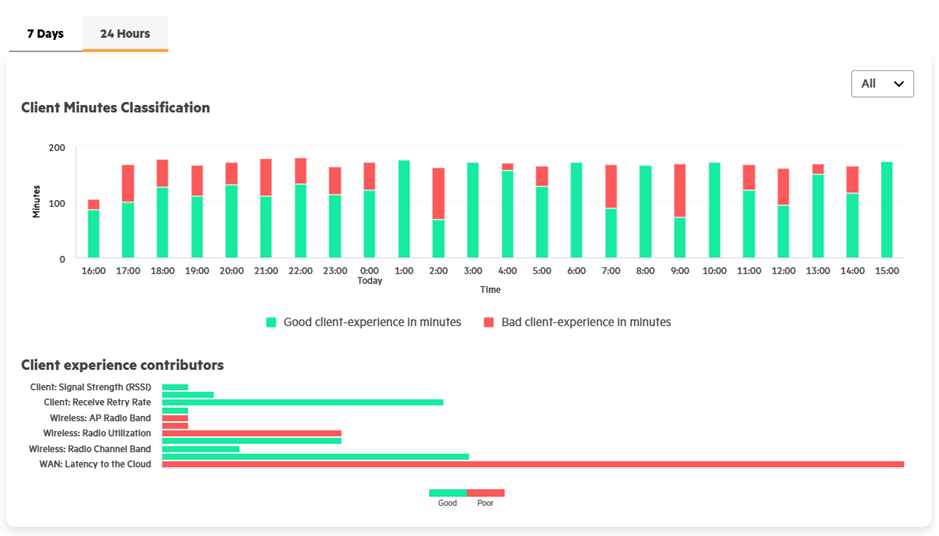Toggle Bad client-experience legend swatch
The height and width of the screenshot is (536, 939).
click(x=489, y=322)
